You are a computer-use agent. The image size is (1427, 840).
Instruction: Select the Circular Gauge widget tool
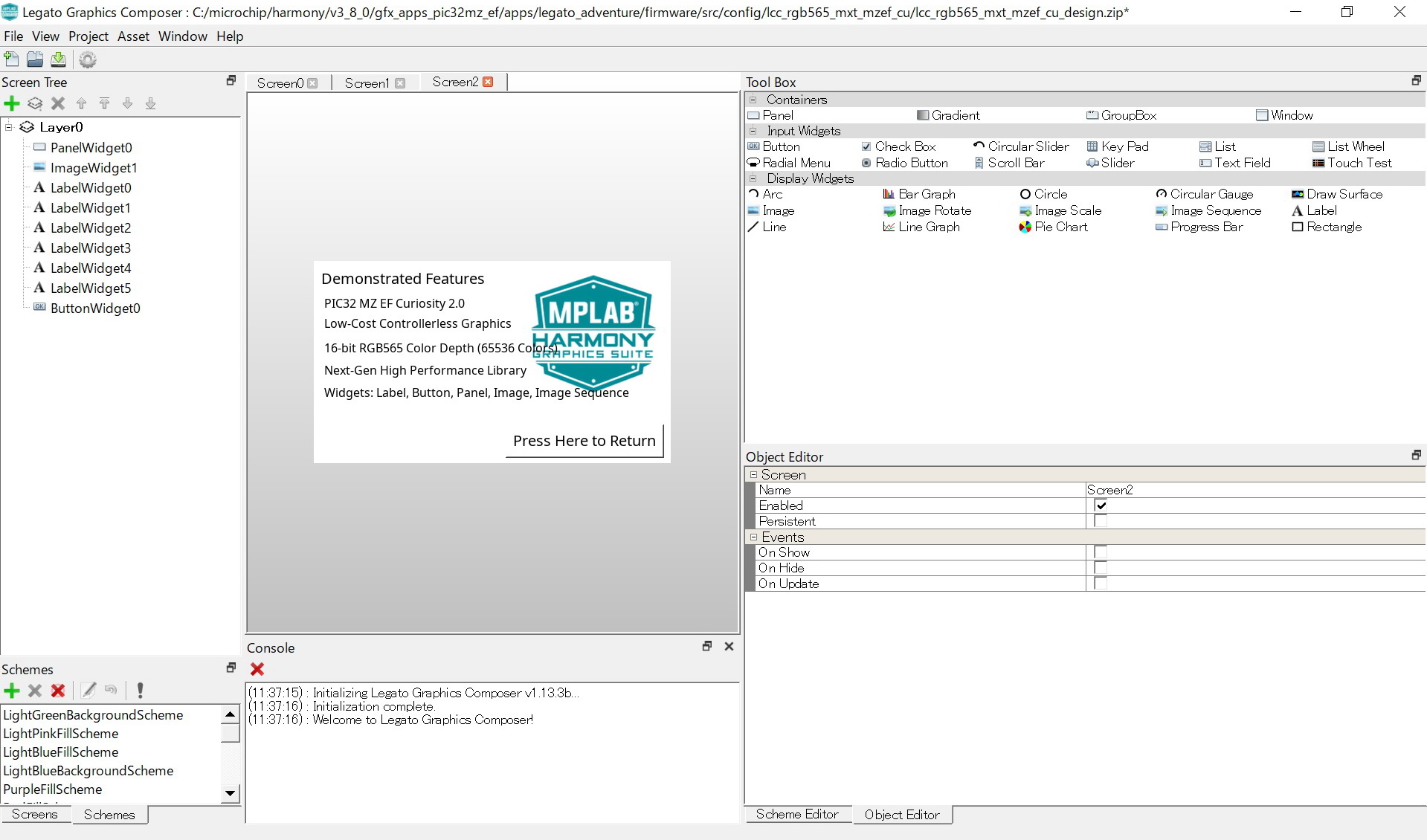pyautogui.click(x=1205, y=194)
